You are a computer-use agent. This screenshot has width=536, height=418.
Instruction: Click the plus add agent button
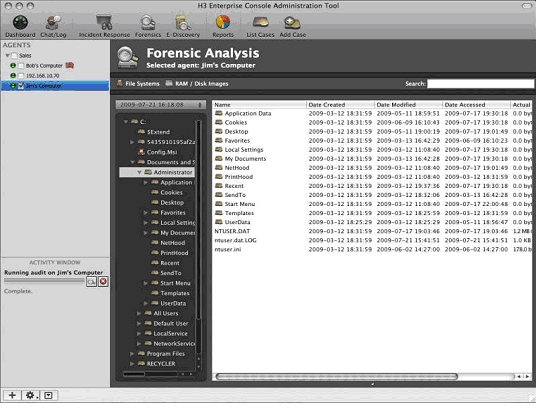[12, 395]
